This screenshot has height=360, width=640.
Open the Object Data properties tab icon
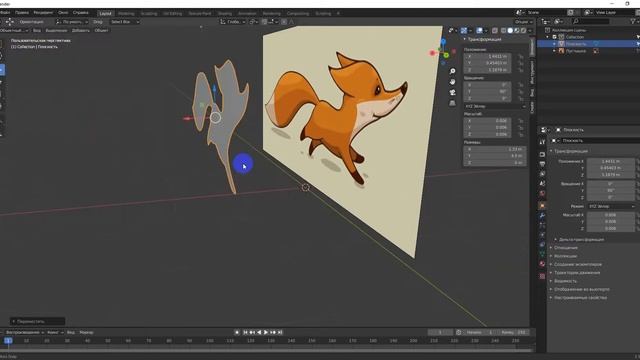coord(542,254)
